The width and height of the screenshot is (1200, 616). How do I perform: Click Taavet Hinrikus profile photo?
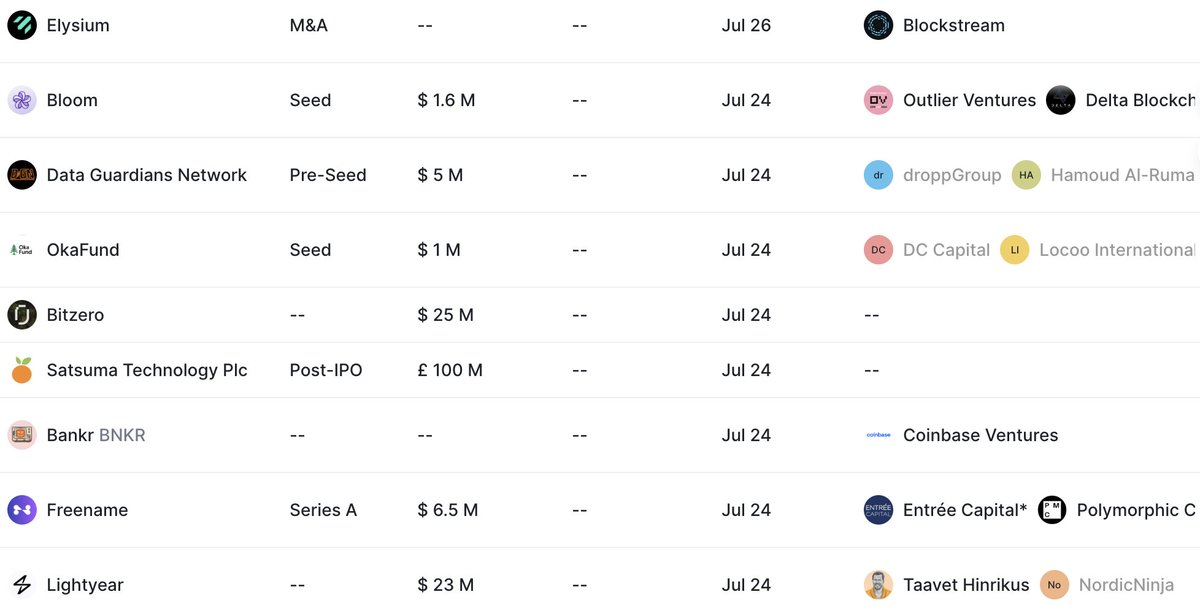(x=878, y=585)
